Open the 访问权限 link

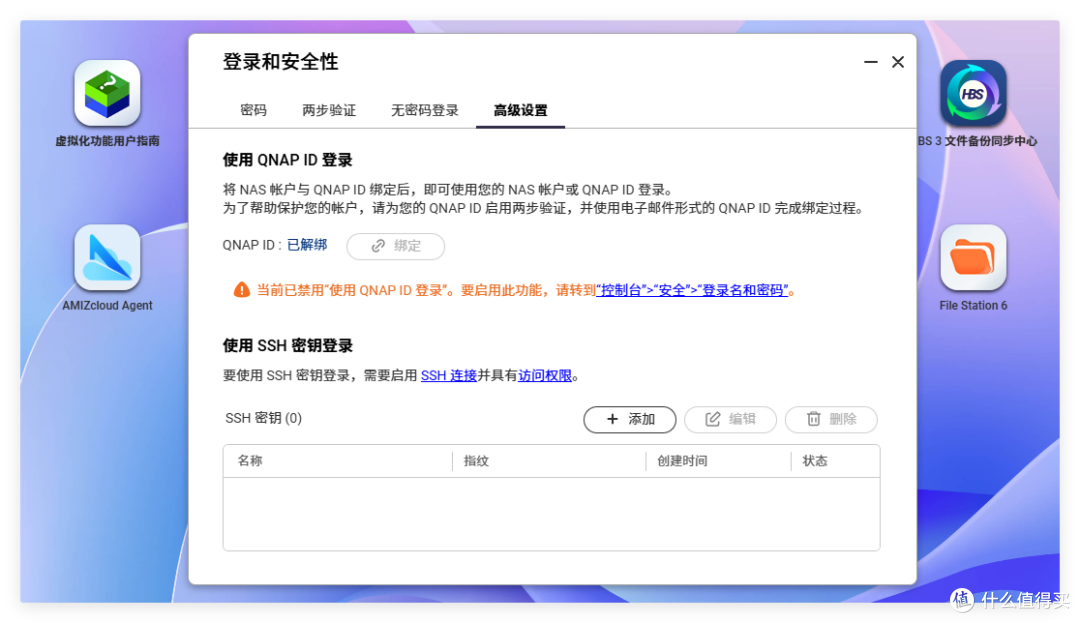tap(545, 376)
